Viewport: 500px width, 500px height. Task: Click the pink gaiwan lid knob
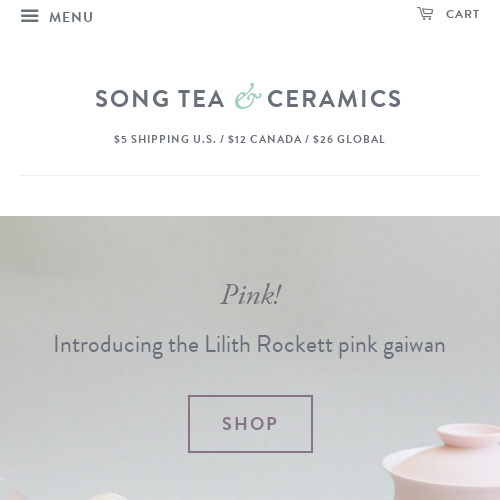click(x=468, y=435)
